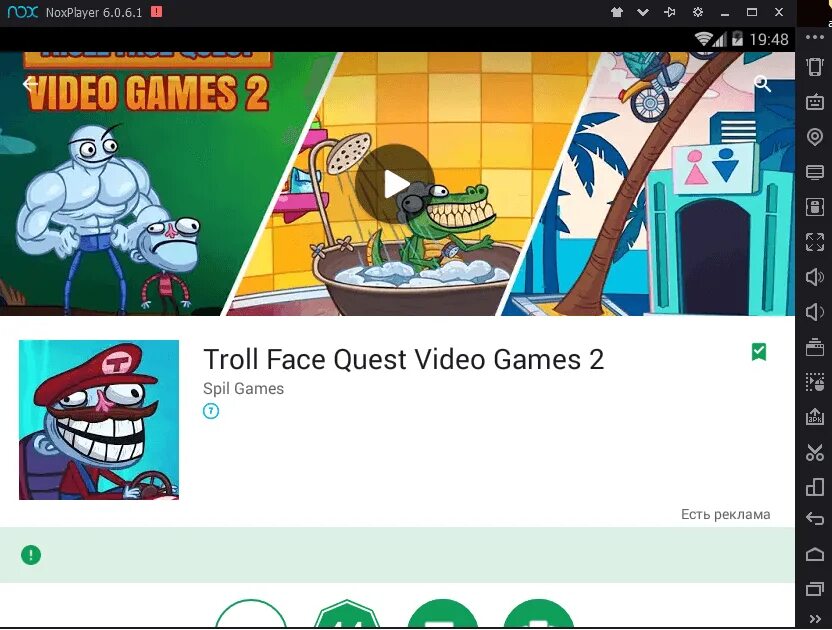Image resolution: width=832 pixels, height=630 pixels.
Task: Click the Android back arrow in the sidebar
Action: click(x=814, y=518)
